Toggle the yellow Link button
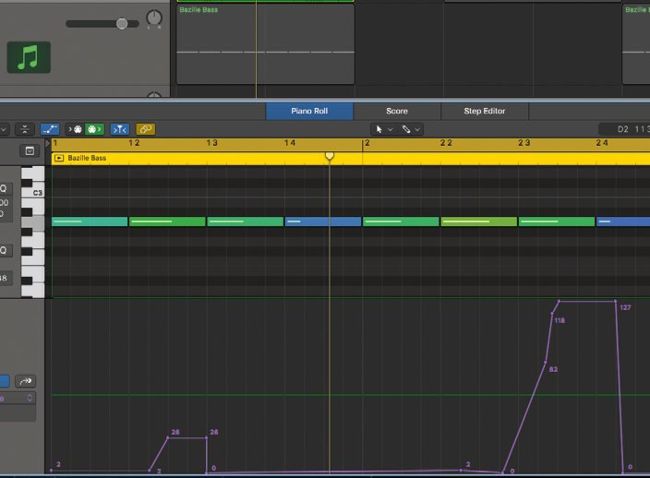Image resolution: width=650 pixels, height=478 pixels. [146, 129]
